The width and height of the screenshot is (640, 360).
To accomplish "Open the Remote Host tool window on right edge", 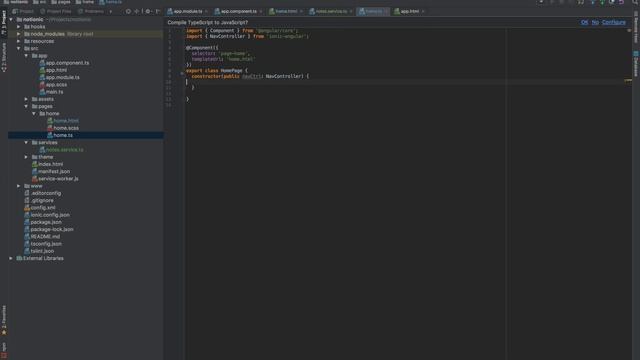I will click(636, 27).
